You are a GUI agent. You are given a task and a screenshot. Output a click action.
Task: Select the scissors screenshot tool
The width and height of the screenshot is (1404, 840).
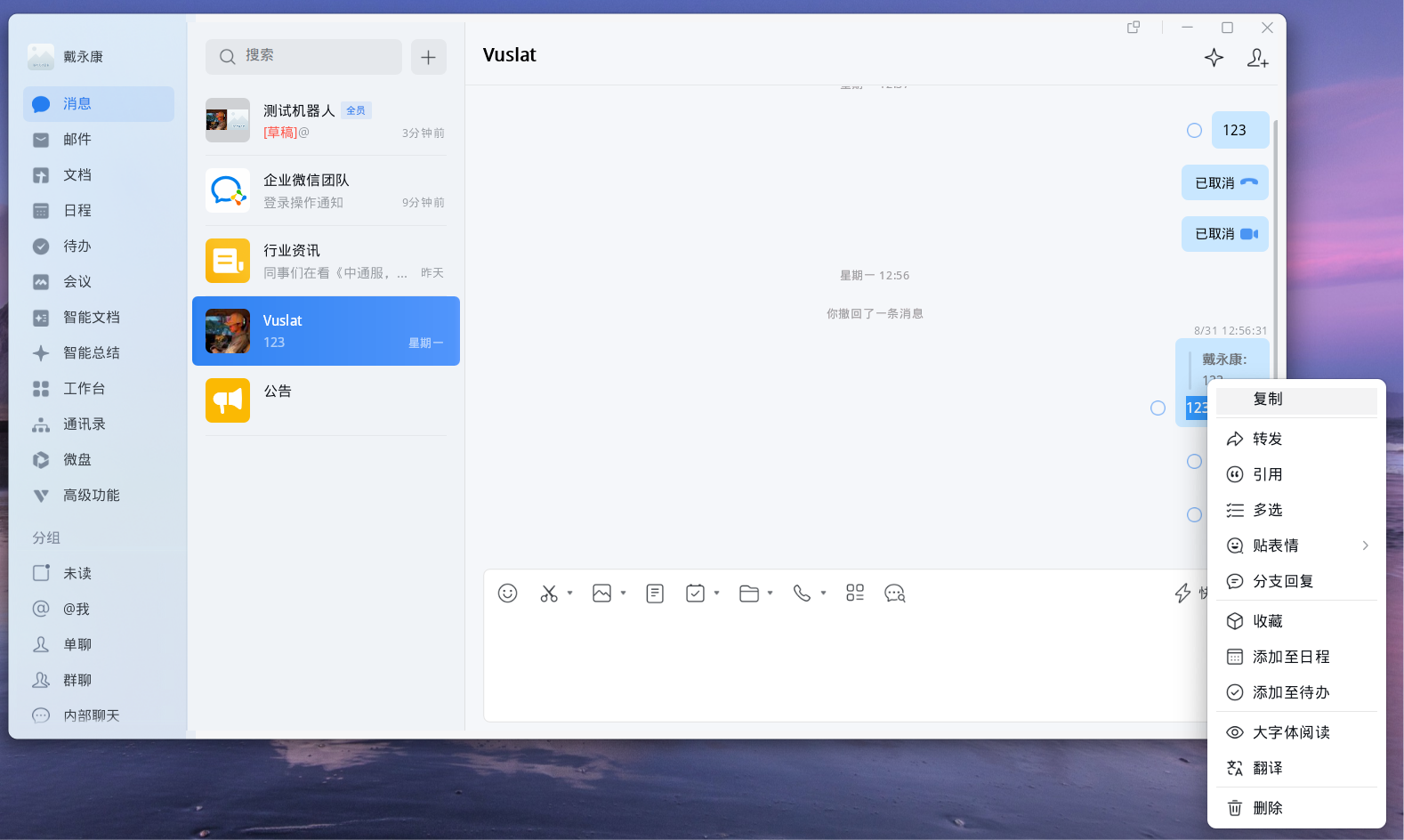(x=549, y=594)
